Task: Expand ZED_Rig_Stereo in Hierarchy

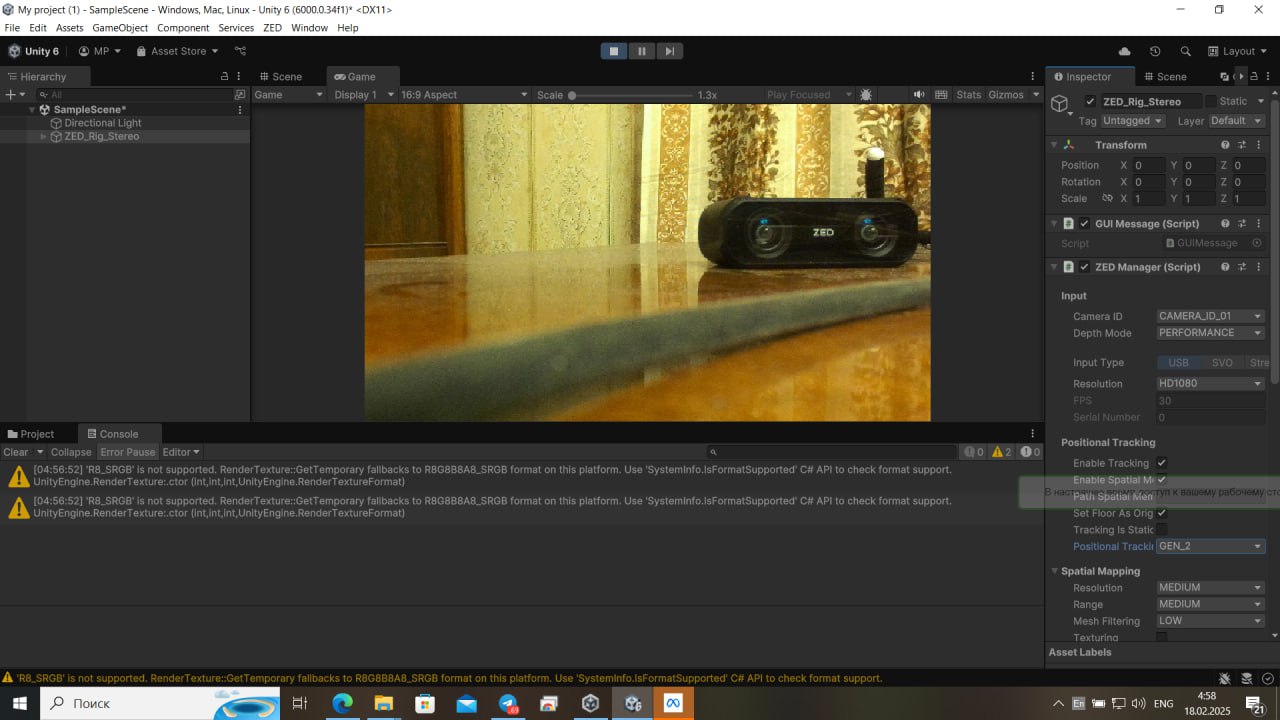Action: click(x=43, y=137)
